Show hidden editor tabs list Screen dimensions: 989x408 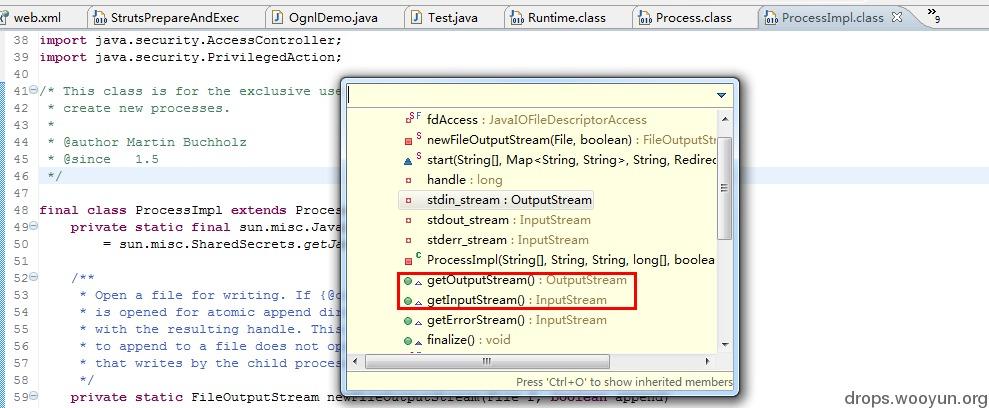[933, 15]
